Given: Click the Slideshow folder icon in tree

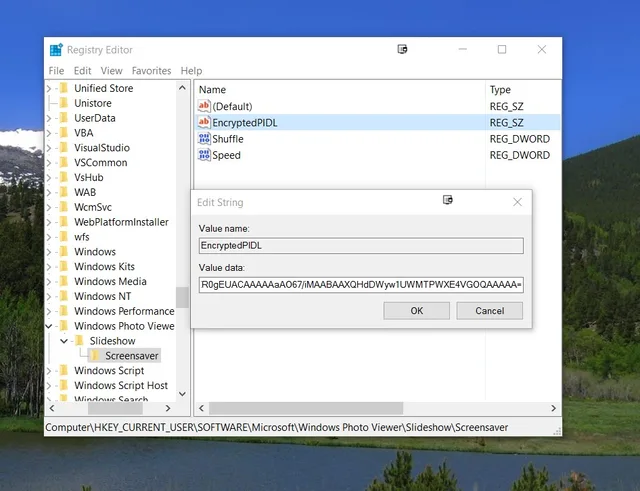Looking at the screenshot, I should tap(79, 340).
